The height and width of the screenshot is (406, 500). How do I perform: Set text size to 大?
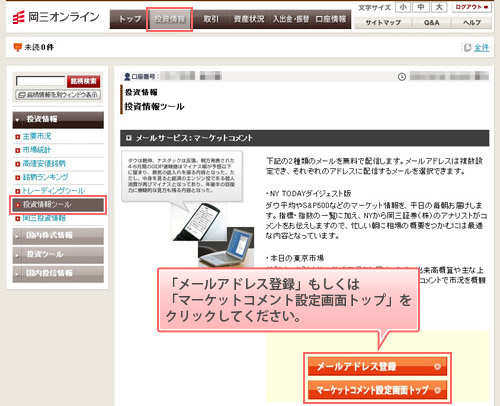tap(439, 7)
